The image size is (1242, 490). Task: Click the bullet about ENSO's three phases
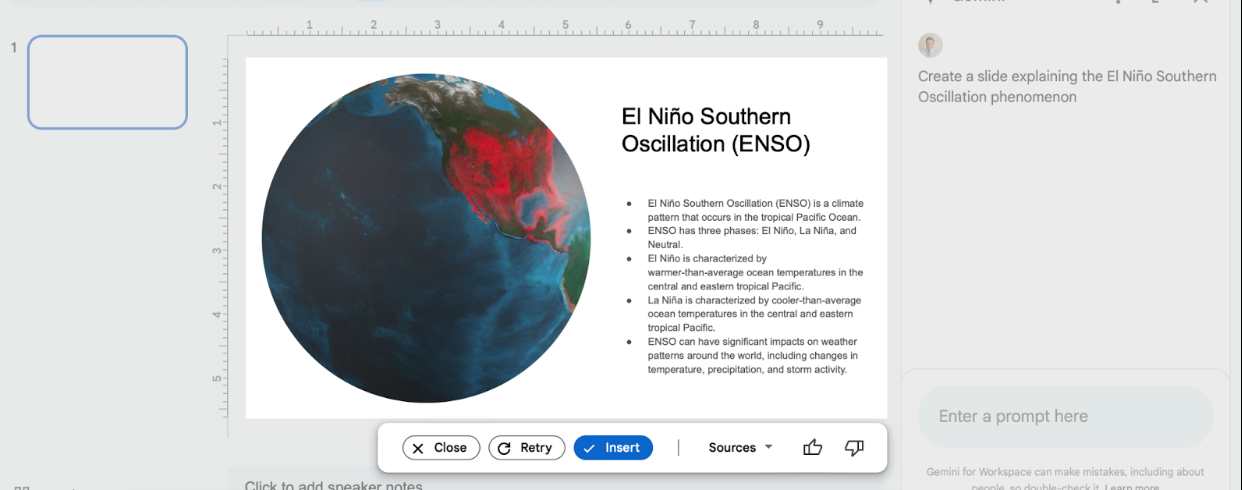[x=751, y=237]
